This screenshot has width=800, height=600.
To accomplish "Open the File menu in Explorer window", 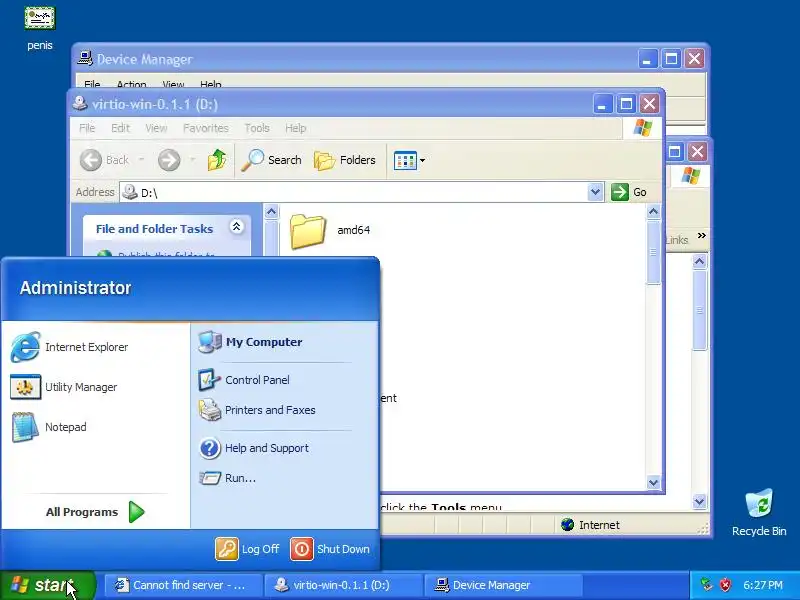I will [x=87, y=128].
